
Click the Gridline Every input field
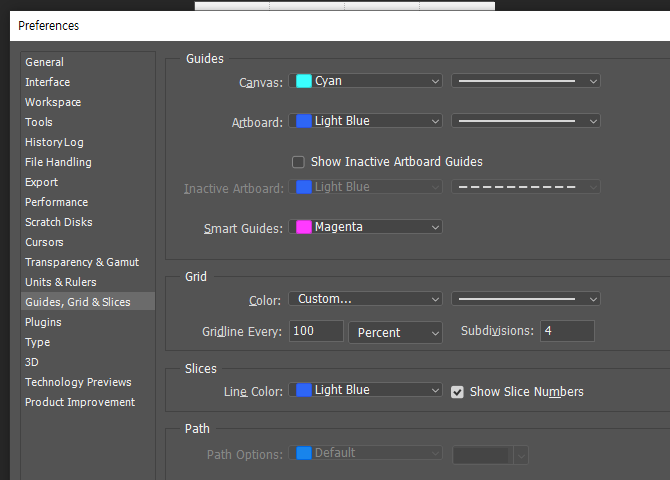(x=316, y=332)
